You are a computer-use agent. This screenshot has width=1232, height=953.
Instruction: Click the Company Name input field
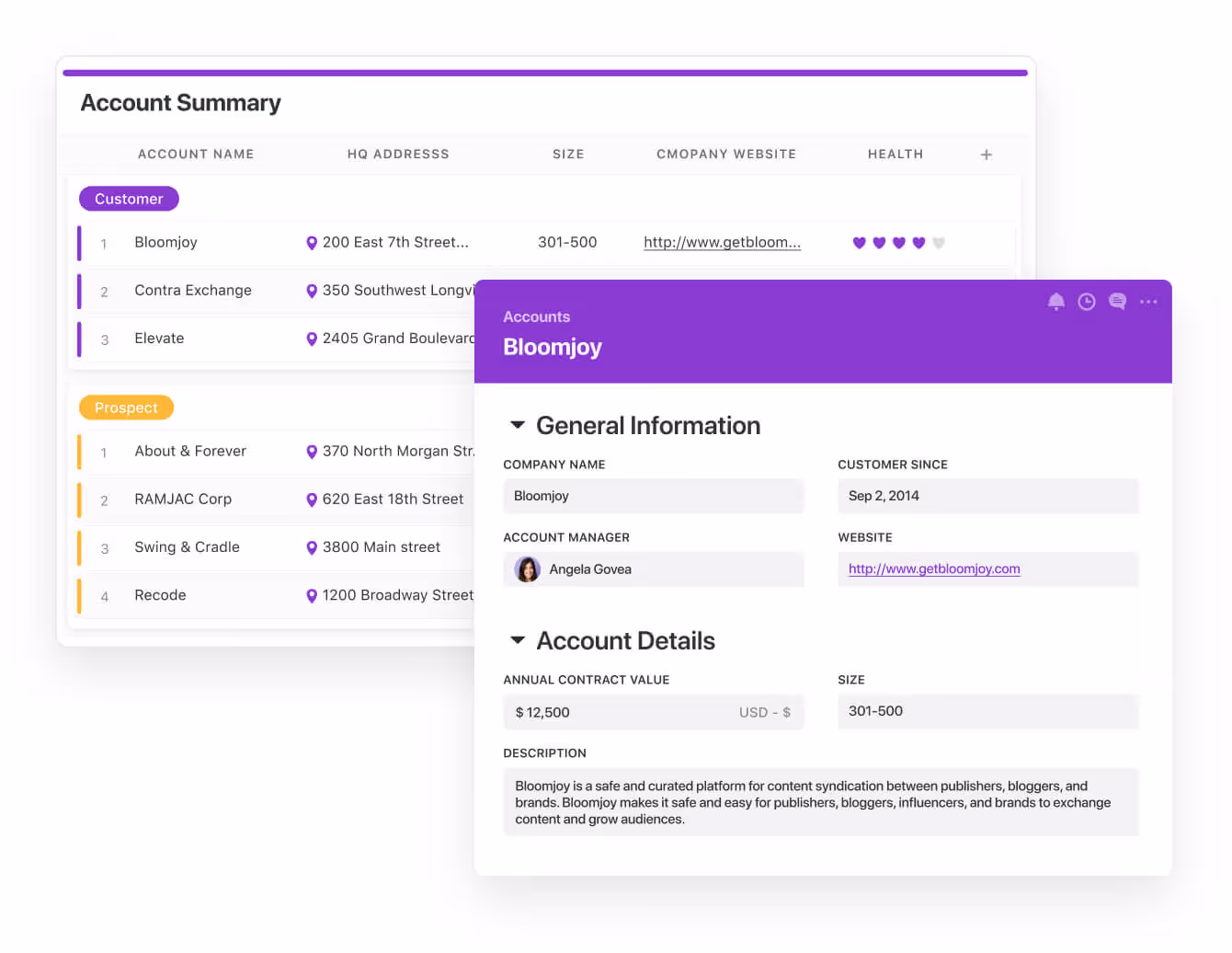(653, 497)
